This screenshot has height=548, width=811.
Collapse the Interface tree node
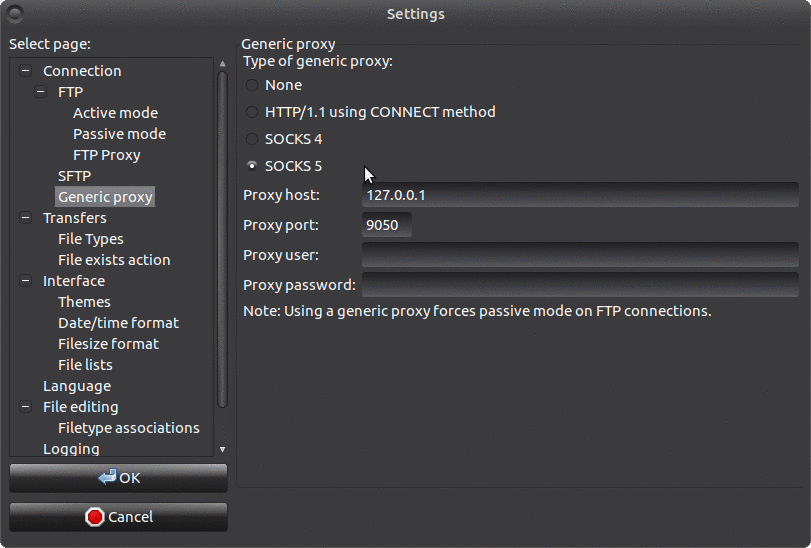pyautogui.click(x=24, y=281)
